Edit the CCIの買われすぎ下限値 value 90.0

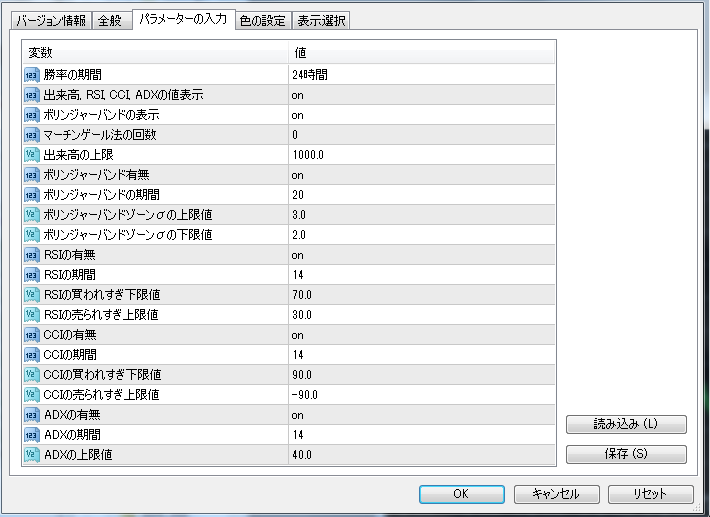pos(422,375)
